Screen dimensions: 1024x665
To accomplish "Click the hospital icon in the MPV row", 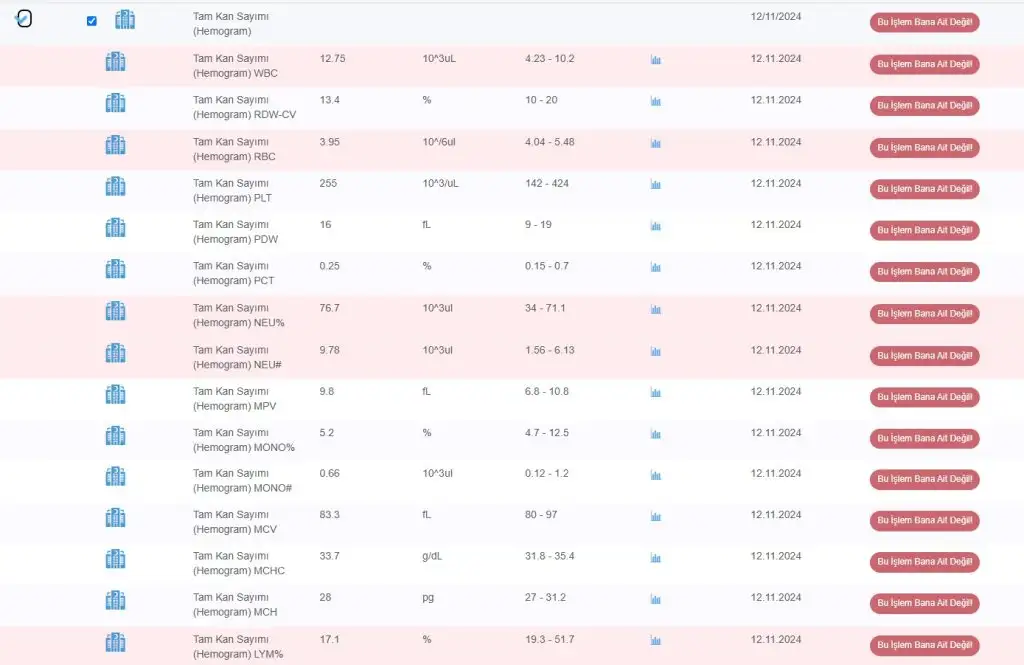I will 115,394.
